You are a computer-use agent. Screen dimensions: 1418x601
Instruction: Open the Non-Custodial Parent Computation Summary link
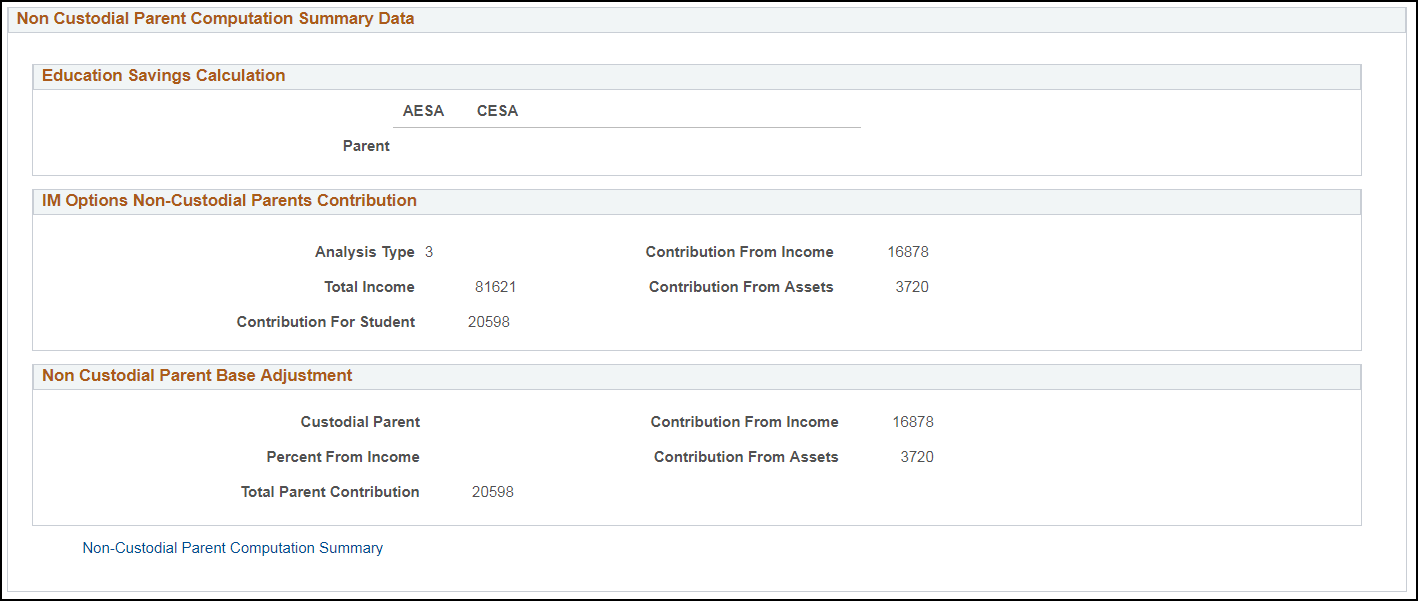232,547
